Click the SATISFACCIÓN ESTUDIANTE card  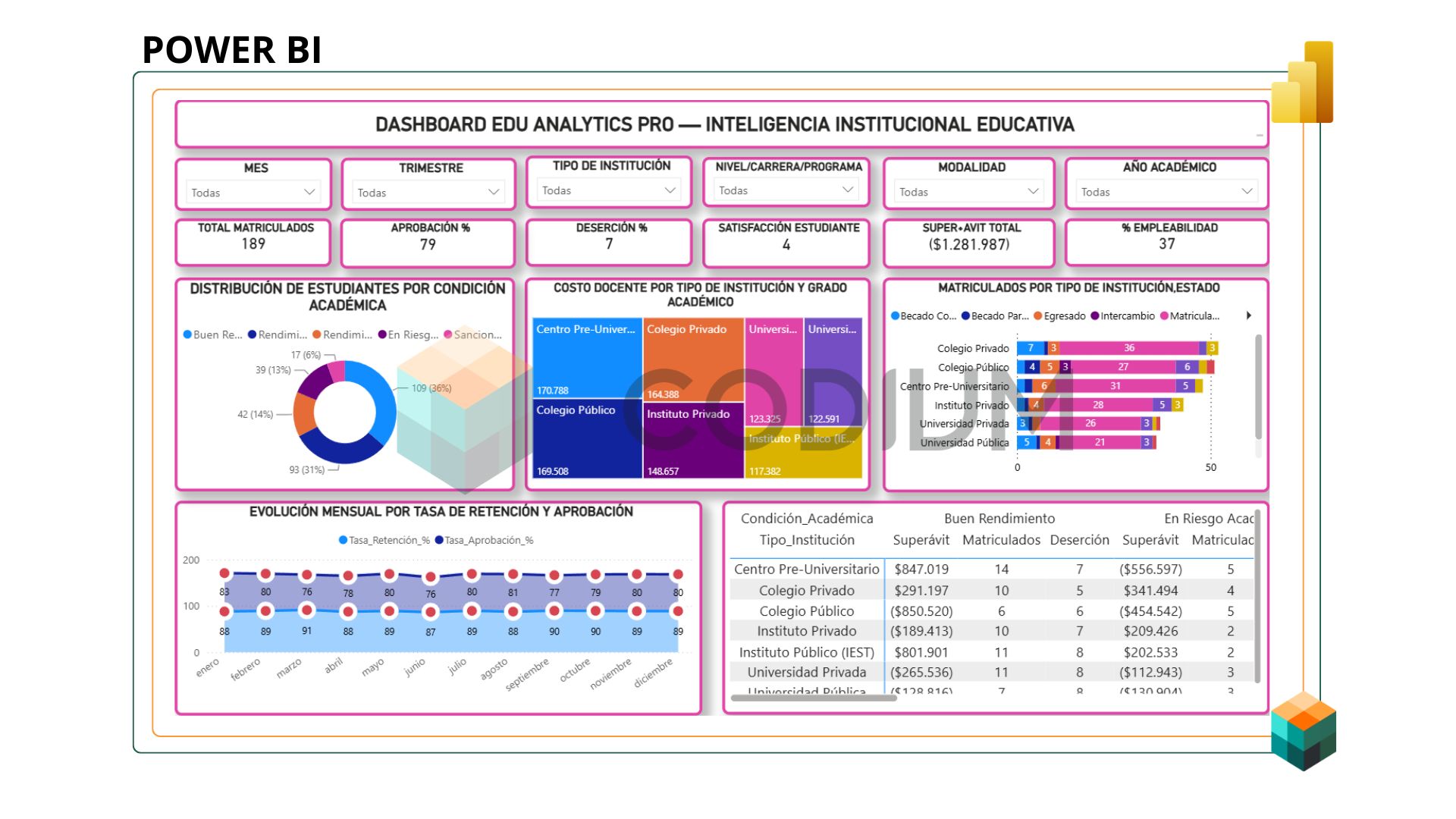pyautogui.click(x=786, y=243)
